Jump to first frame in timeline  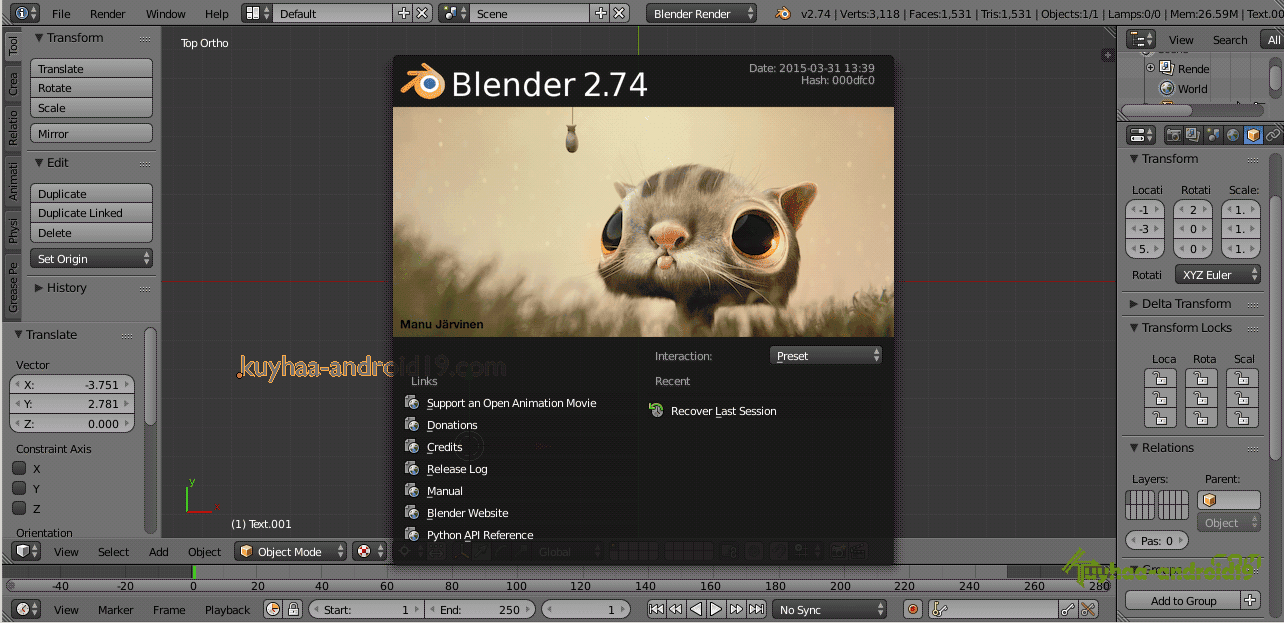tap(656, 609)
